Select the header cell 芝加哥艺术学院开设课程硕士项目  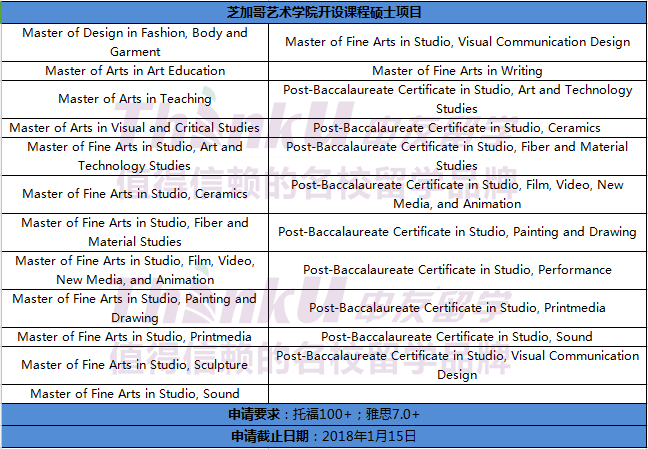tap(324, 12)
